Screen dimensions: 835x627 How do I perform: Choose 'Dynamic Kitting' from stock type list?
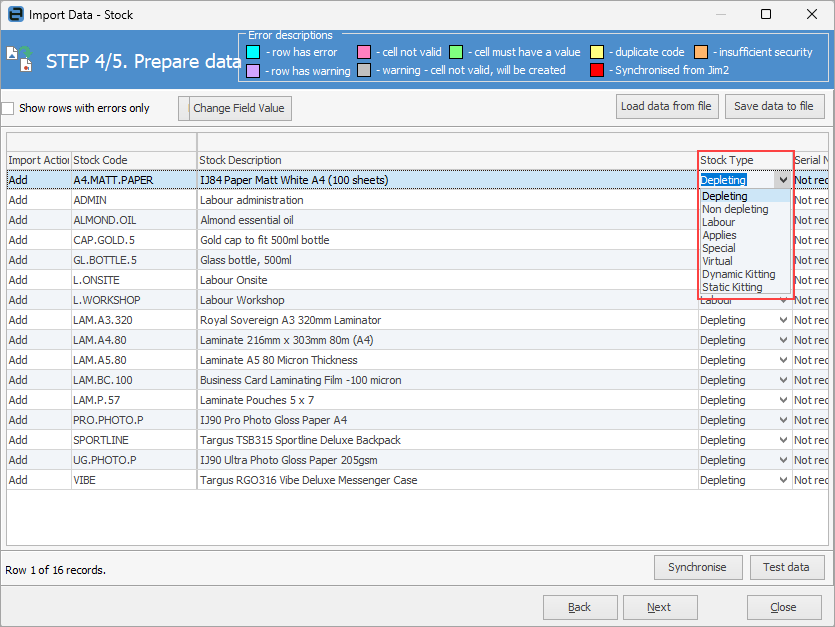(738, 274)
